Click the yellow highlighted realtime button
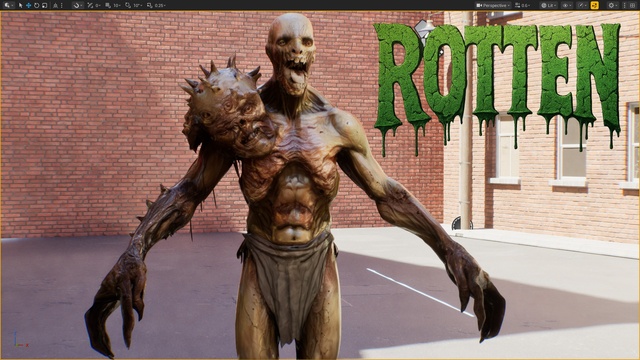 [x=595, y=5]
